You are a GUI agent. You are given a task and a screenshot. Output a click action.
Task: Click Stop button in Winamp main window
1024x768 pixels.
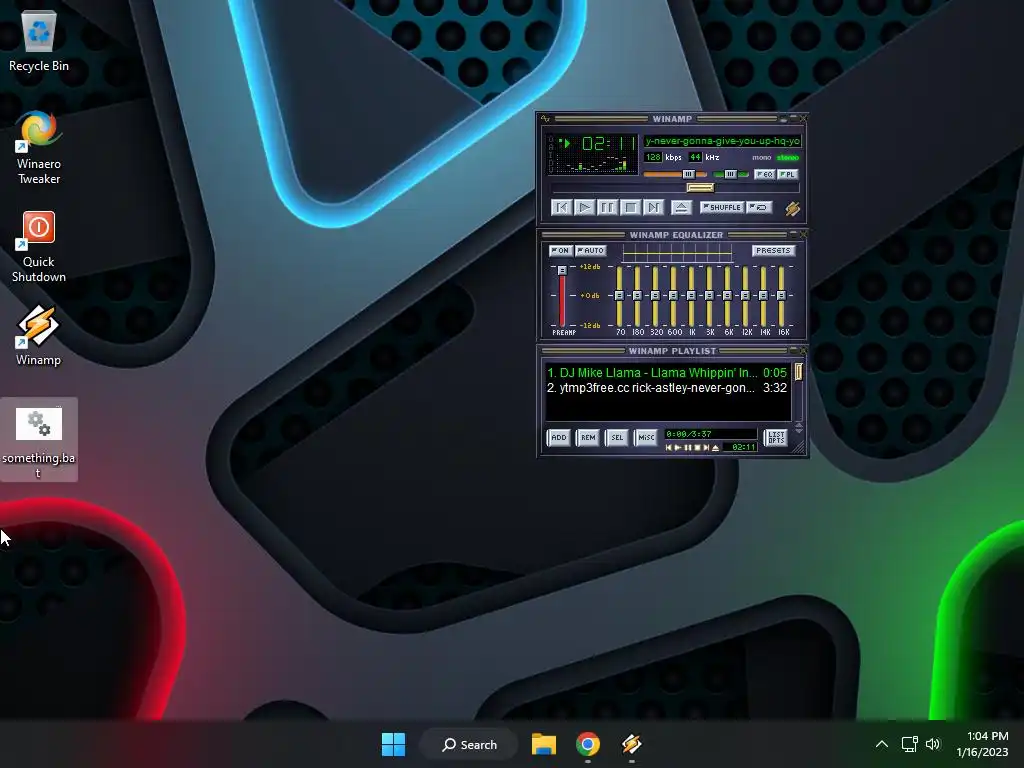click(630, 208)
